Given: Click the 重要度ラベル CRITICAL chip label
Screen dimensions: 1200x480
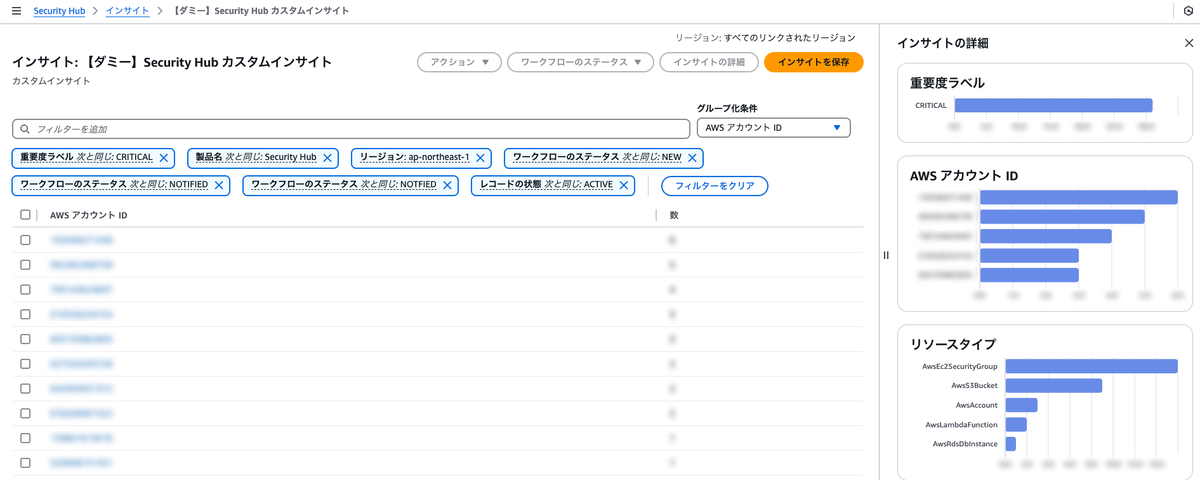Looking at the screenshot, I should point(86,158).
